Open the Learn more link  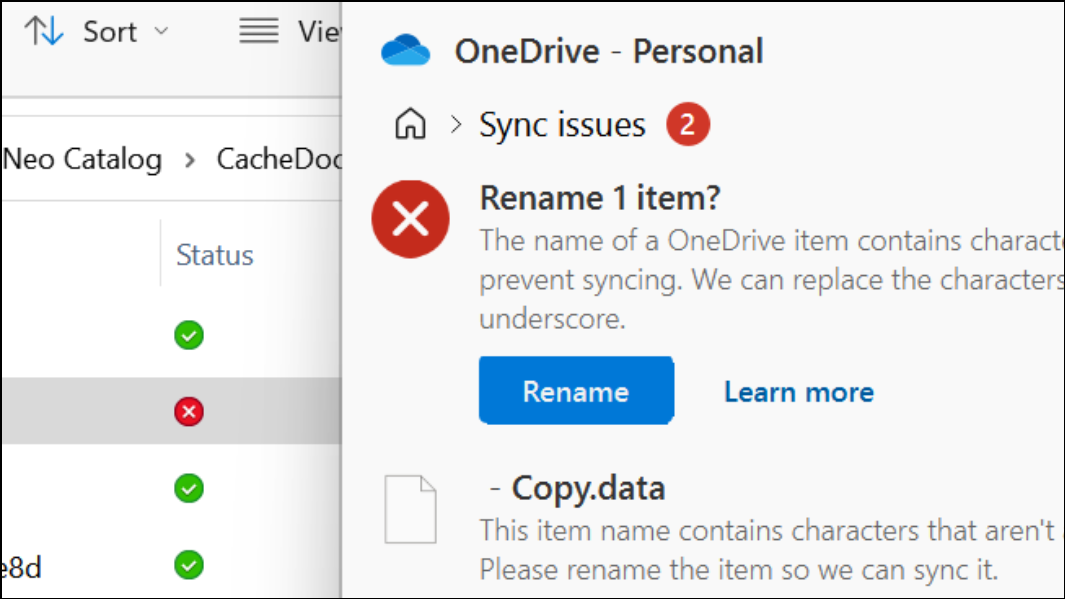pos(798,391)
